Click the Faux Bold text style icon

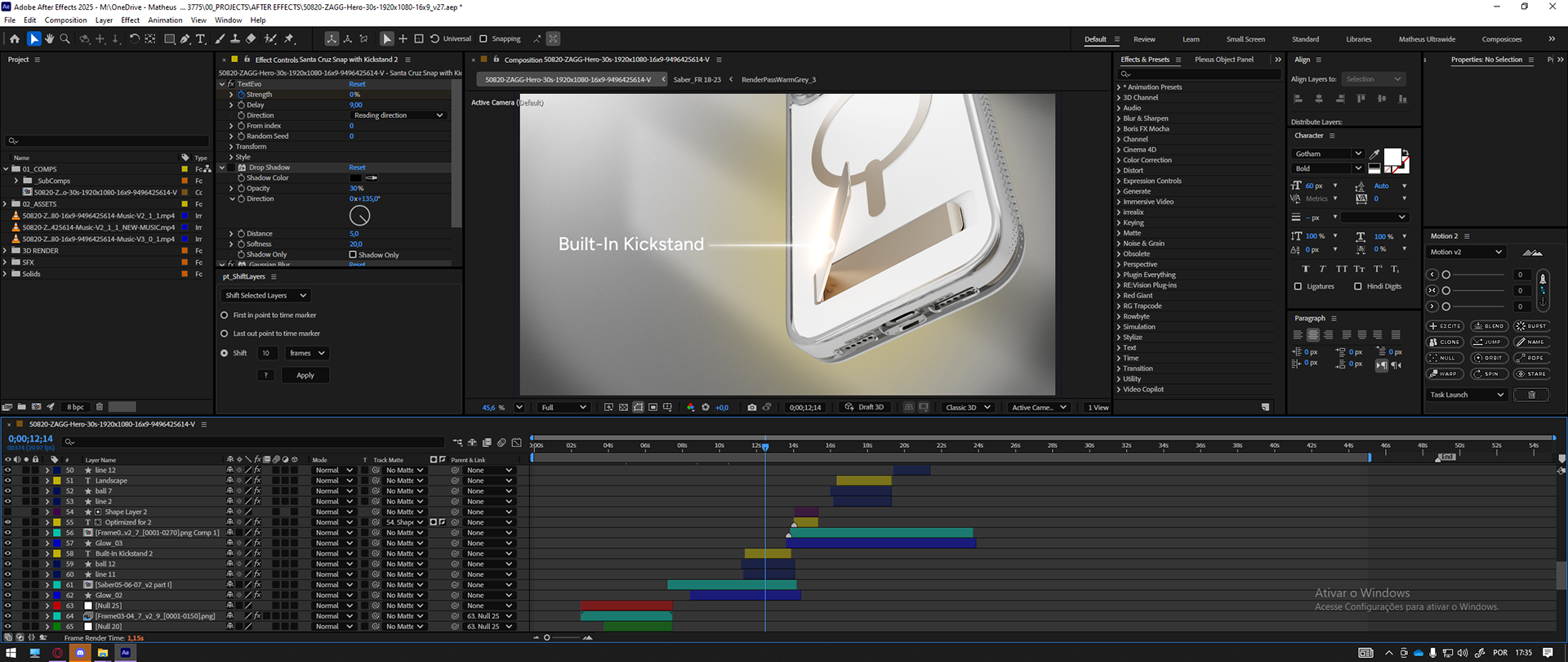point(1305,269)
